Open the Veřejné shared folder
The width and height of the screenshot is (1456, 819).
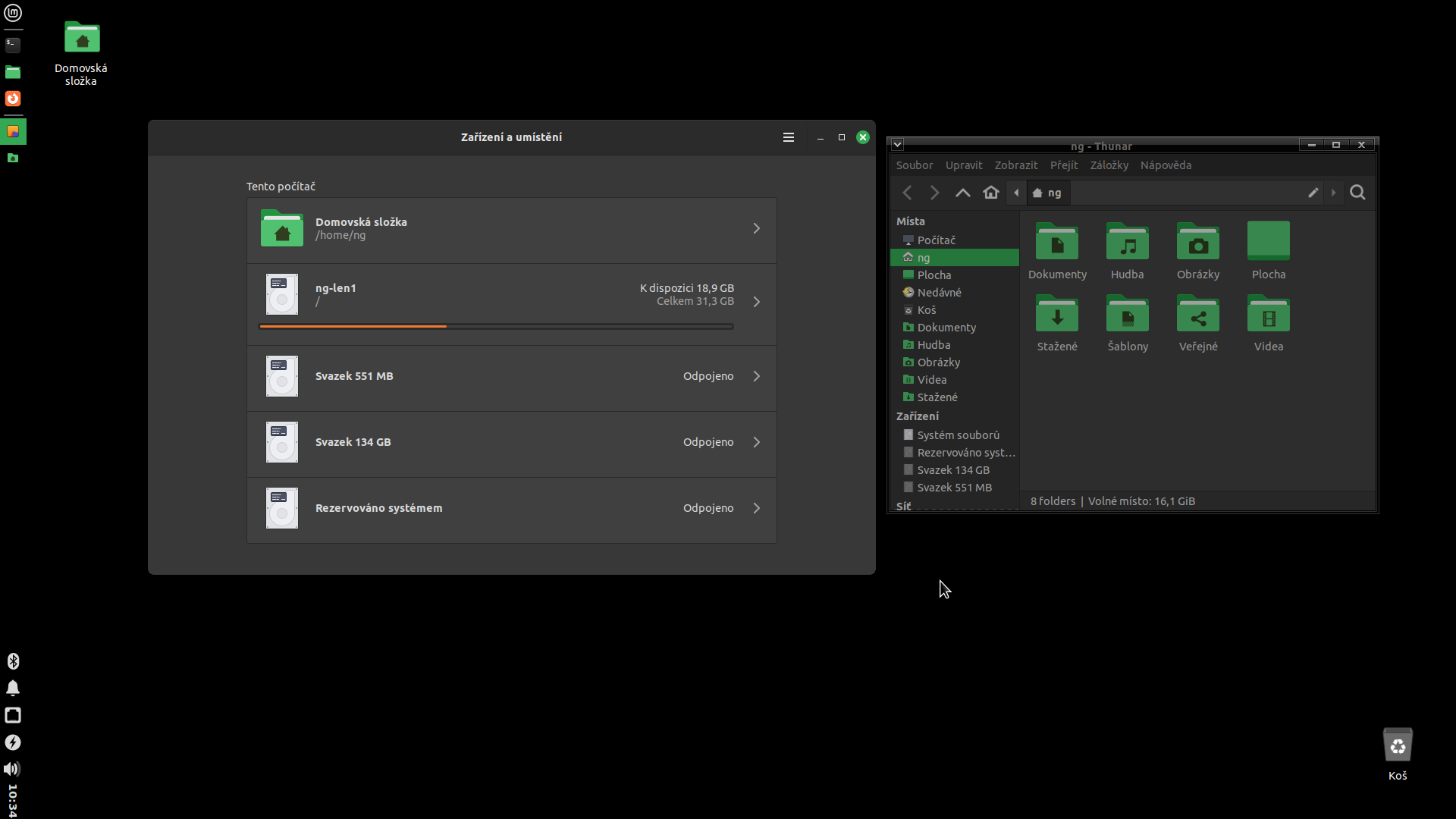coord(1197,316)
